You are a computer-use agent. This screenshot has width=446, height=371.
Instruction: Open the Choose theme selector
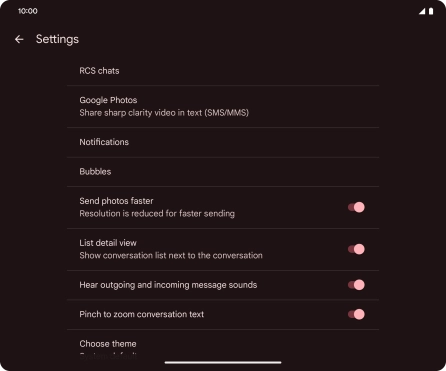tap(223, 348)
